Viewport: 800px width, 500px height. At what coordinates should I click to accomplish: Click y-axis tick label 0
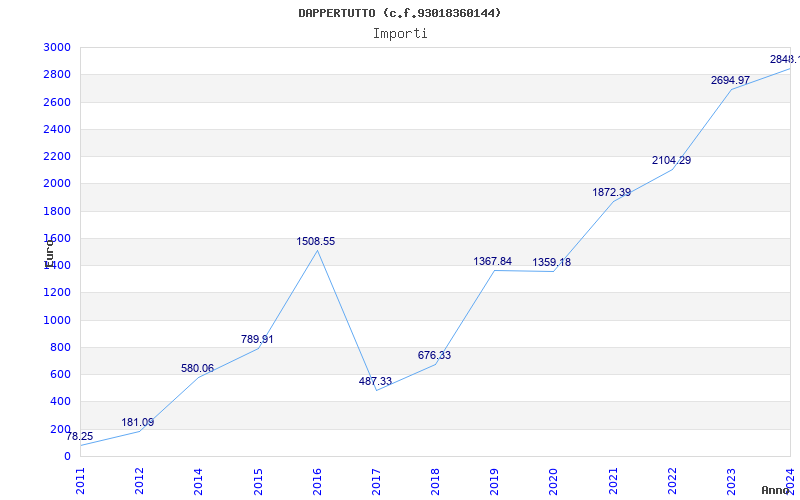click(x=67, y=456)
